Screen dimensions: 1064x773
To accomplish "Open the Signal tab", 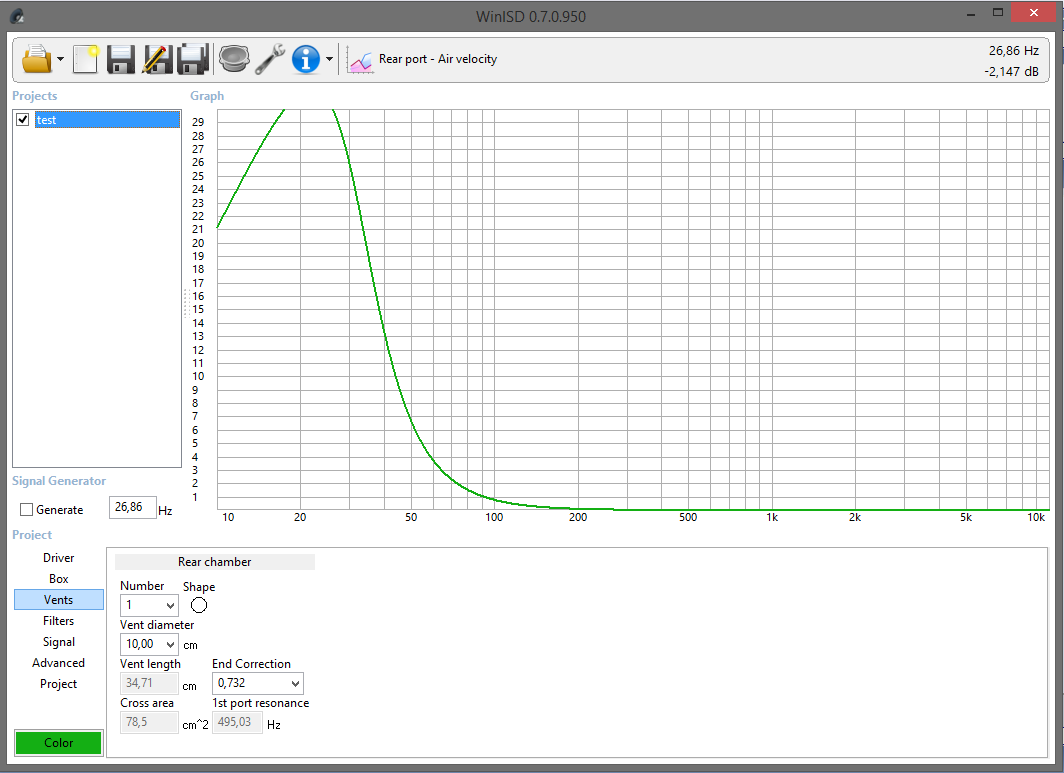I will tap(58, 642).
